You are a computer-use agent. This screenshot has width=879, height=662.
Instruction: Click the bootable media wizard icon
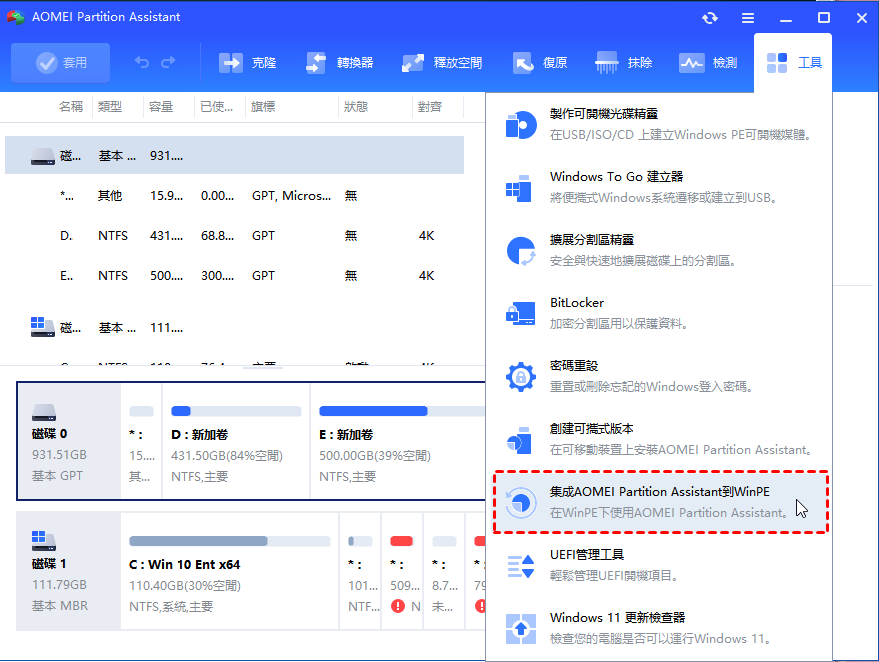(521, 124)
